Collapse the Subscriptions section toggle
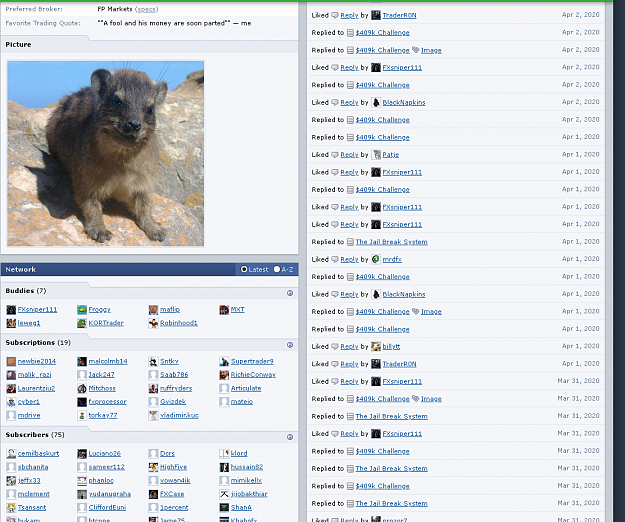This screenshot has height=522, width=625. pyautogui.click(x=290, y=345)
